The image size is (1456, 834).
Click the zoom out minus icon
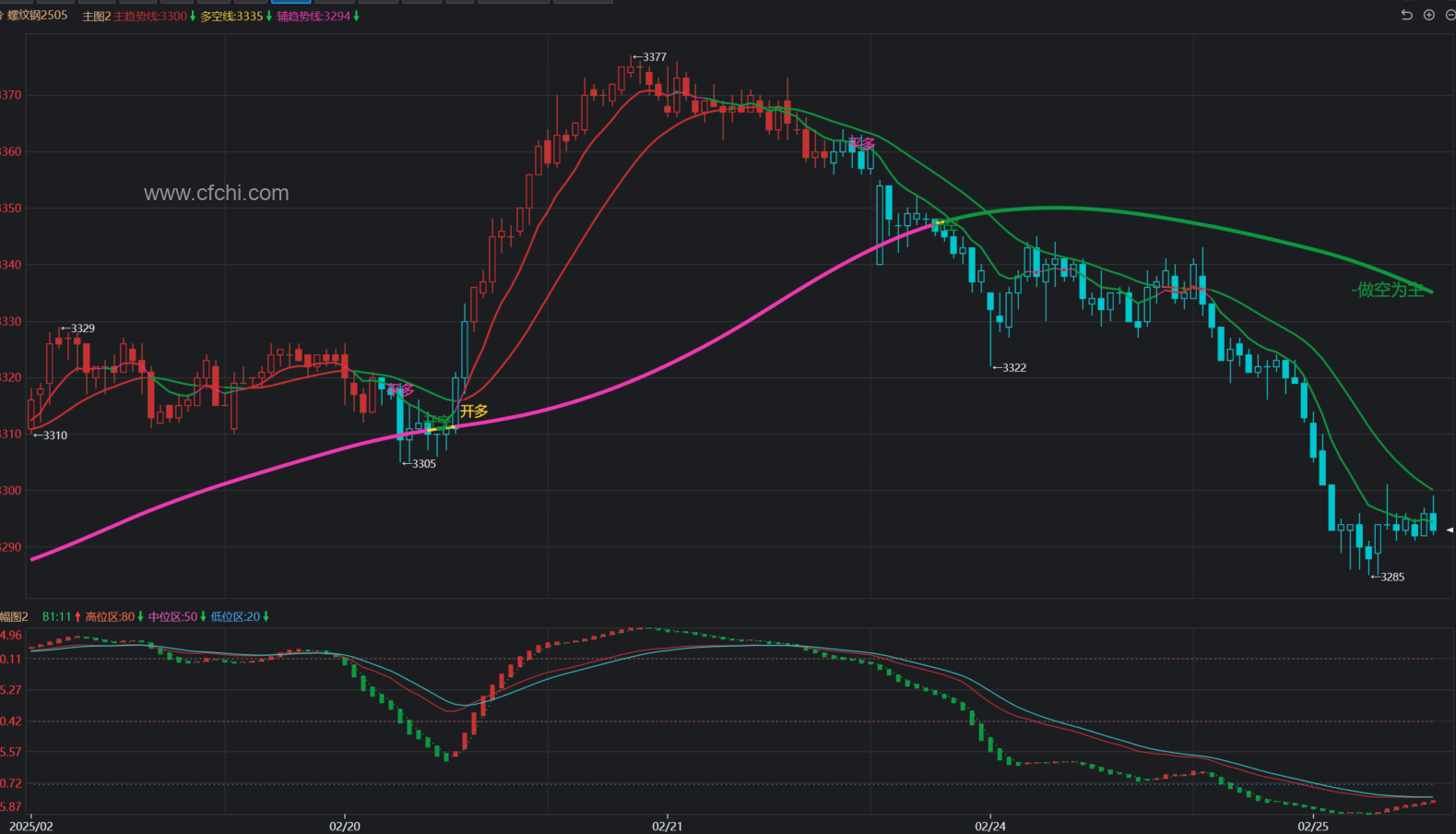pyautogui.click(x=1450, y=15)
